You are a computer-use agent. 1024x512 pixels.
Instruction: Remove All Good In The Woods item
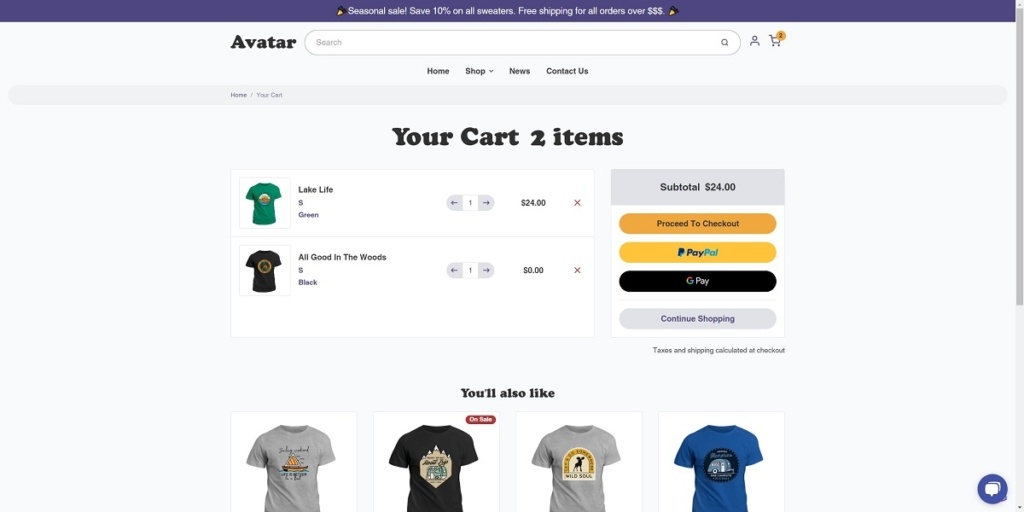[577, 270]
